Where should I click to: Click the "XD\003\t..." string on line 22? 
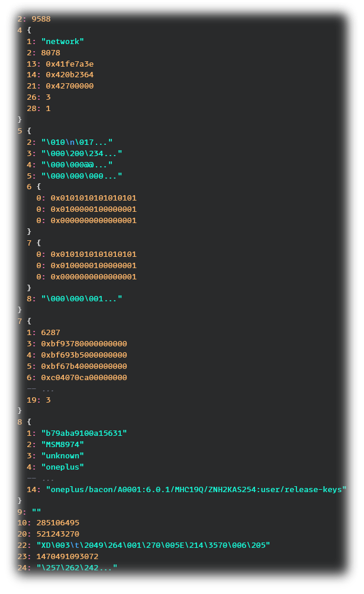(x=153, y=545)
